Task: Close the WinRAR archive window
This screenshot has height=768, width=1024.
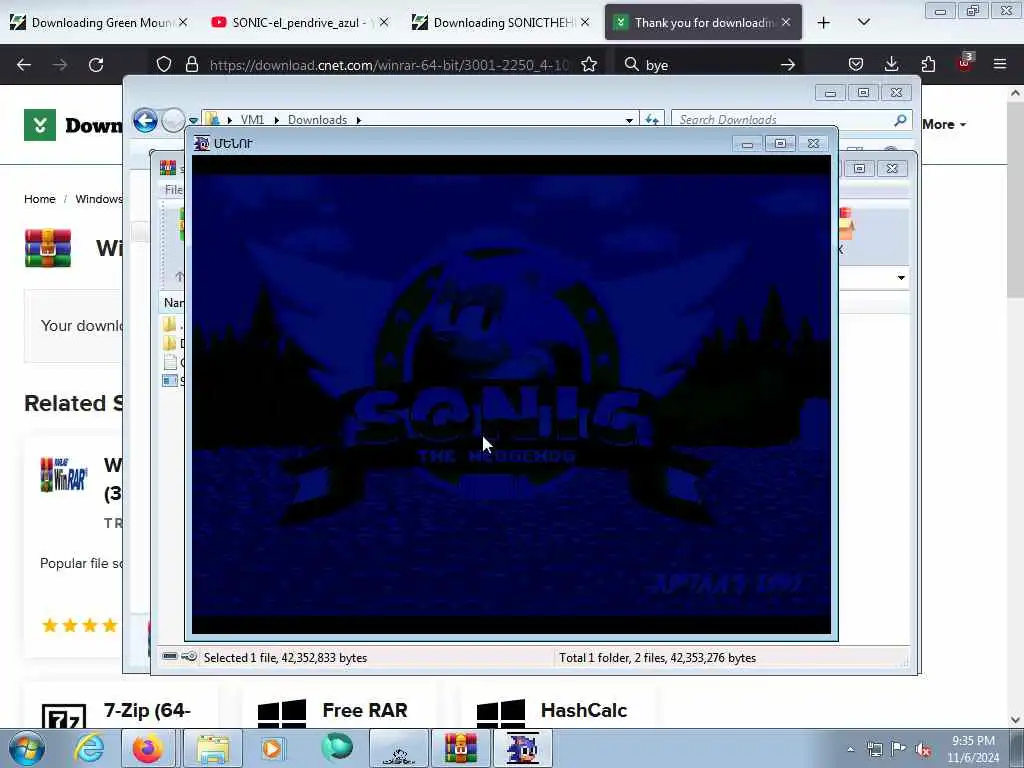Action: [x=892, y=168]
